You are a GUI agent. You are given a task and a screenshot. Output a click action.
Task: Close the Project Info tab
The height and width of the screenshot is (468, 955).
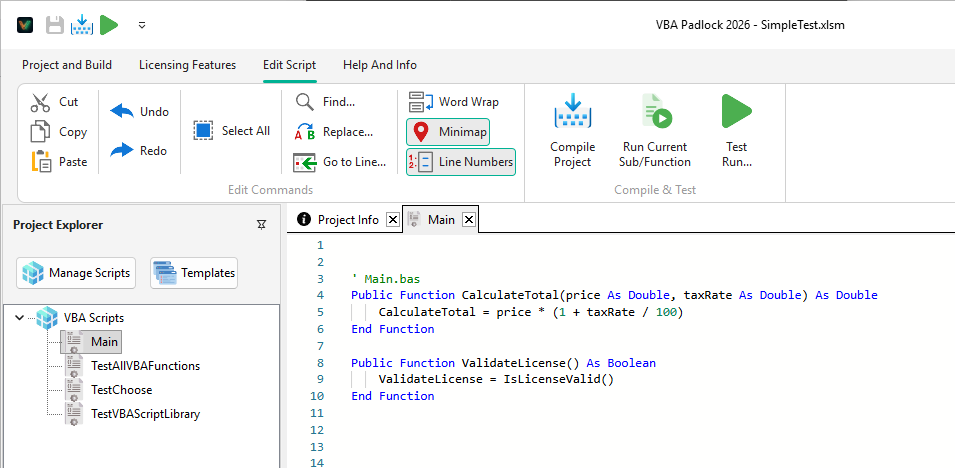393,219
